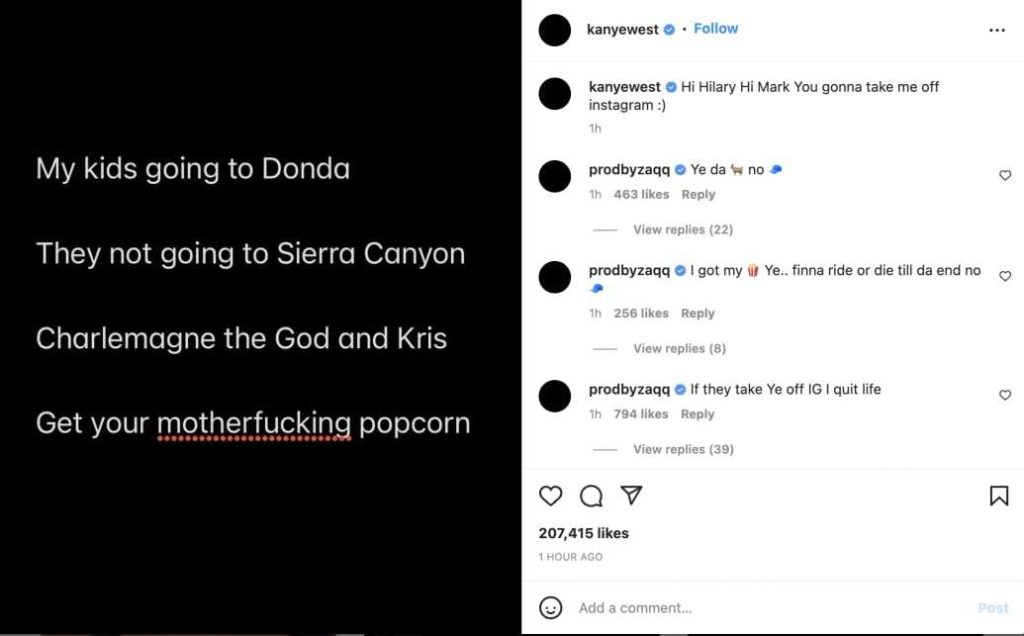
Task: Like the 'If they take Ye off IG' comment
Action: click(1005, 395)
